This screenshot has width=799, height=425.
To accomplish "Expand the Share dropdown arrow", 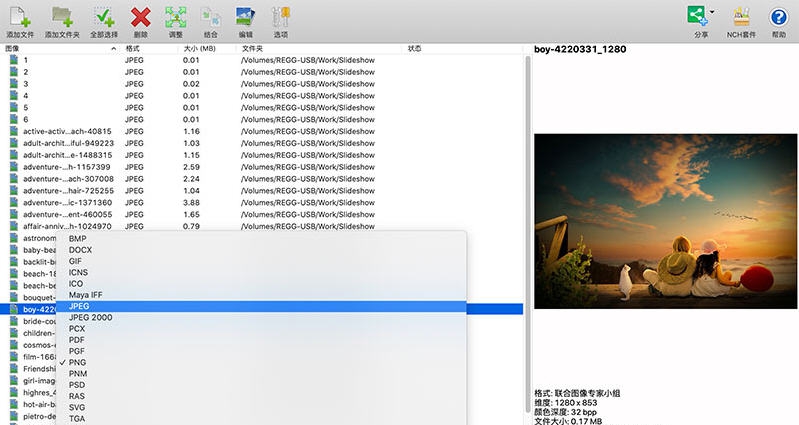I will (x=712, y=12).
